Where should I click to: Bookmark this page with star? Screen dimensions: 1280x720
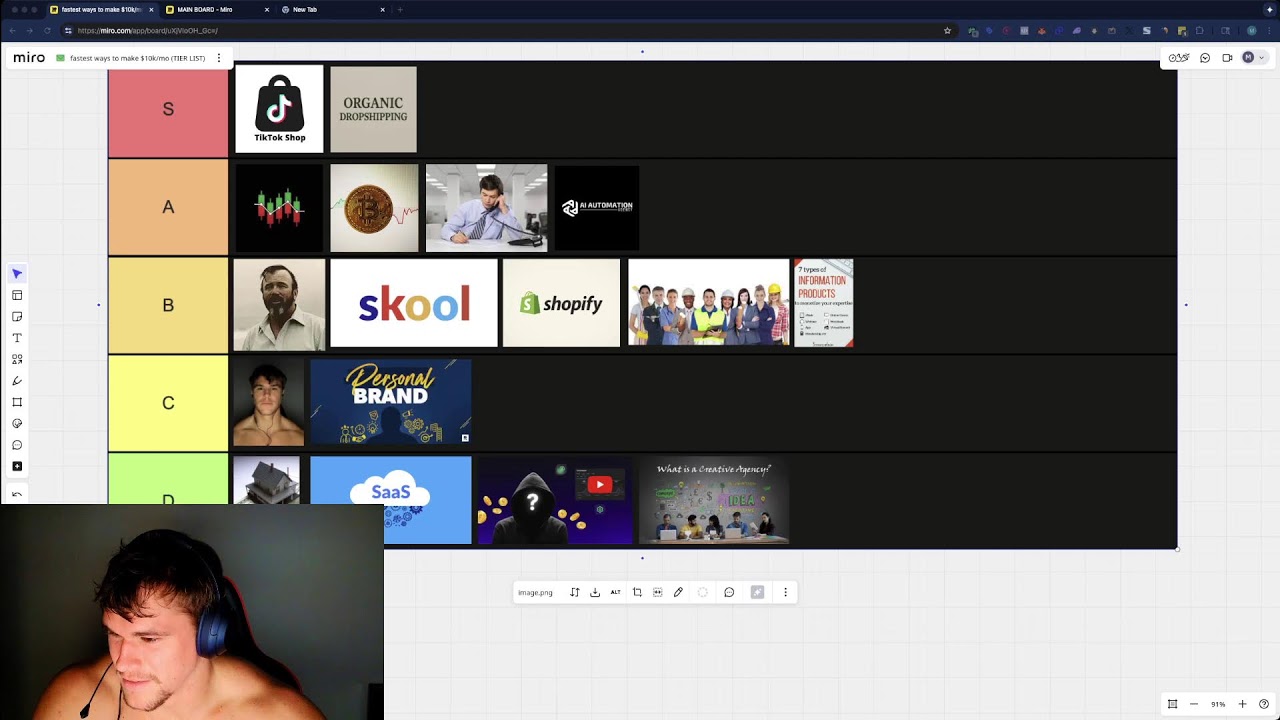point(947,30)
